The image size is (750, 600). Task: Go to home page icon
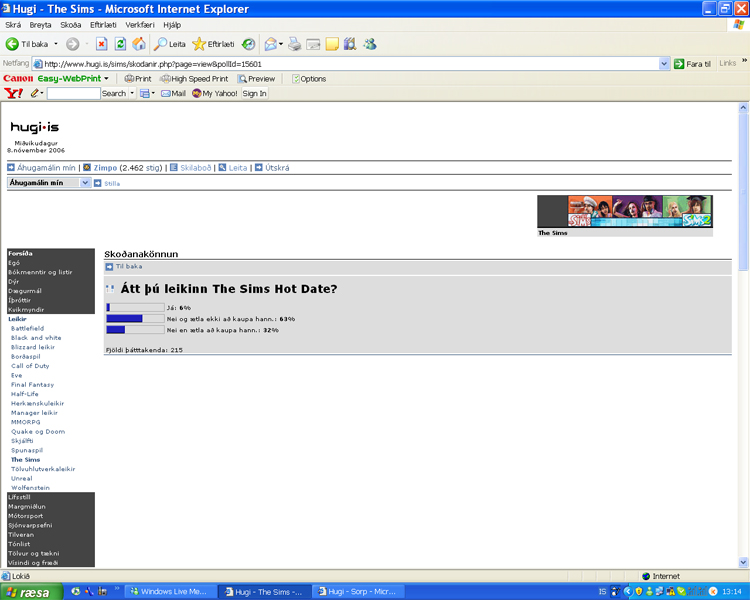(x=139, y=44)
